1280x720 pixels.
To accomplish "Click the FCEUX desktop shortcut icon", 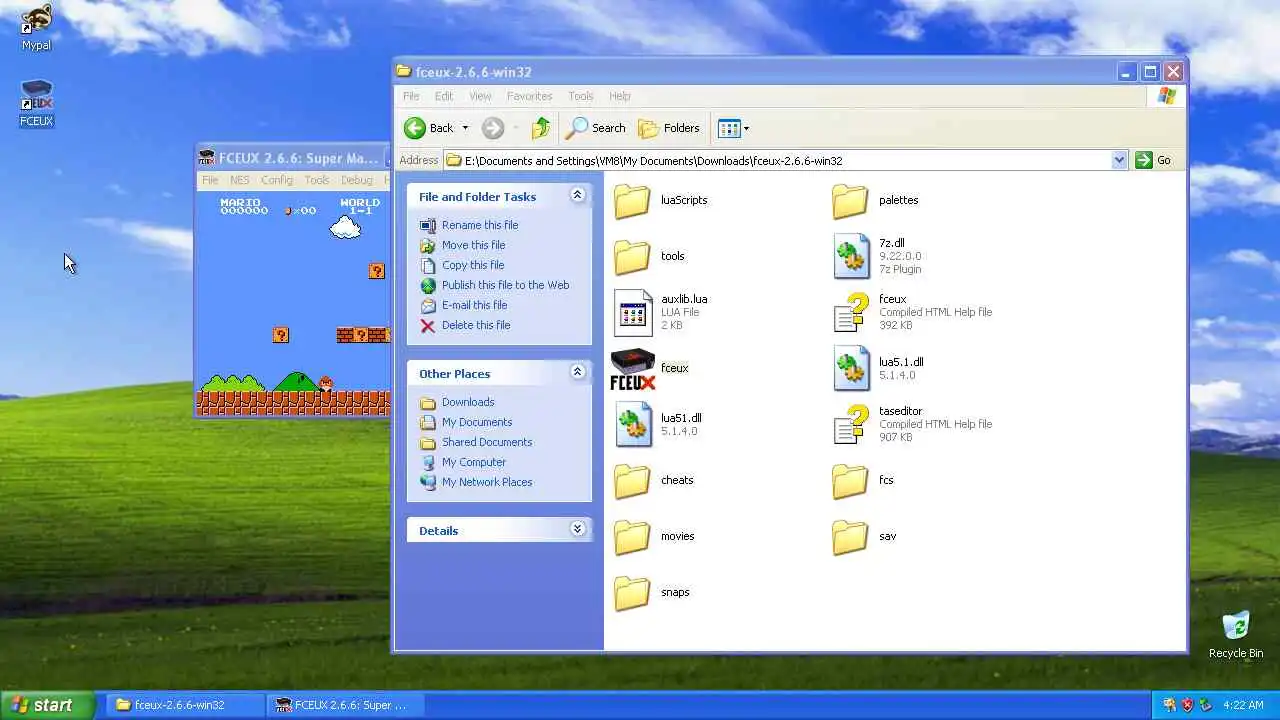I will [x=36, y=97].
